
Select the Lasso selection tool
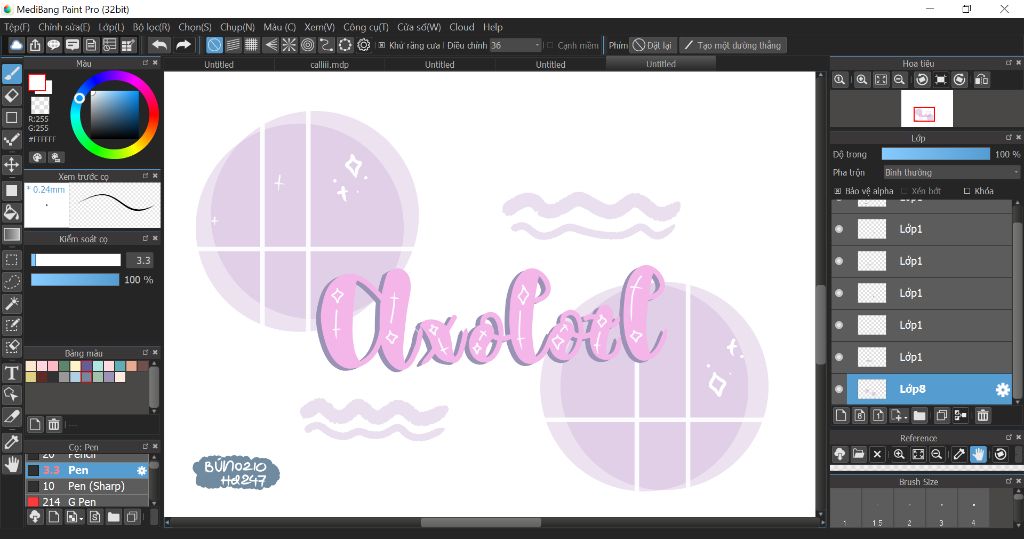pos(12,281)
